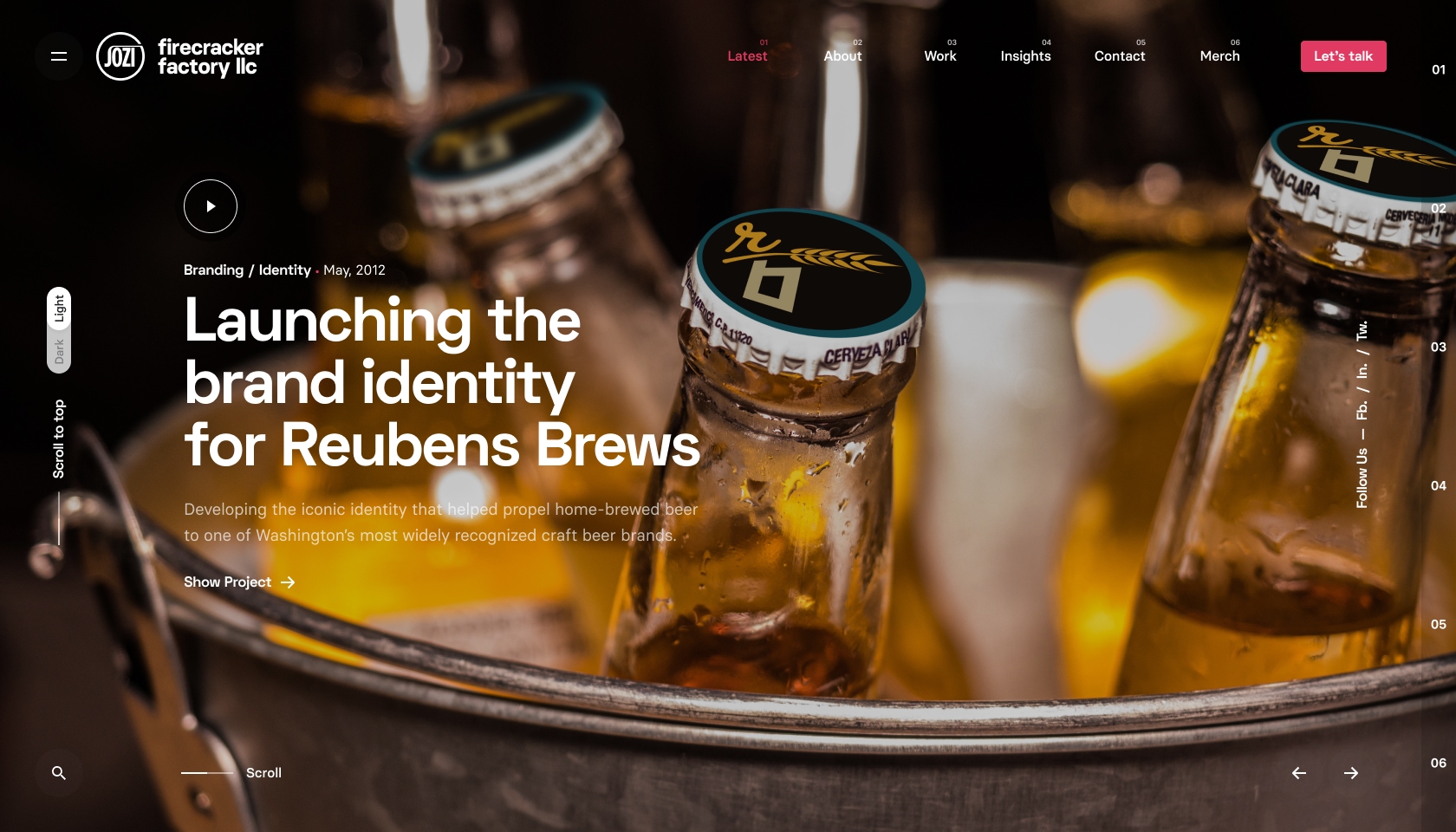This screenshot has width=1456, height=832.
Task: Open the Insights nav item
Action: point(1025,55)
